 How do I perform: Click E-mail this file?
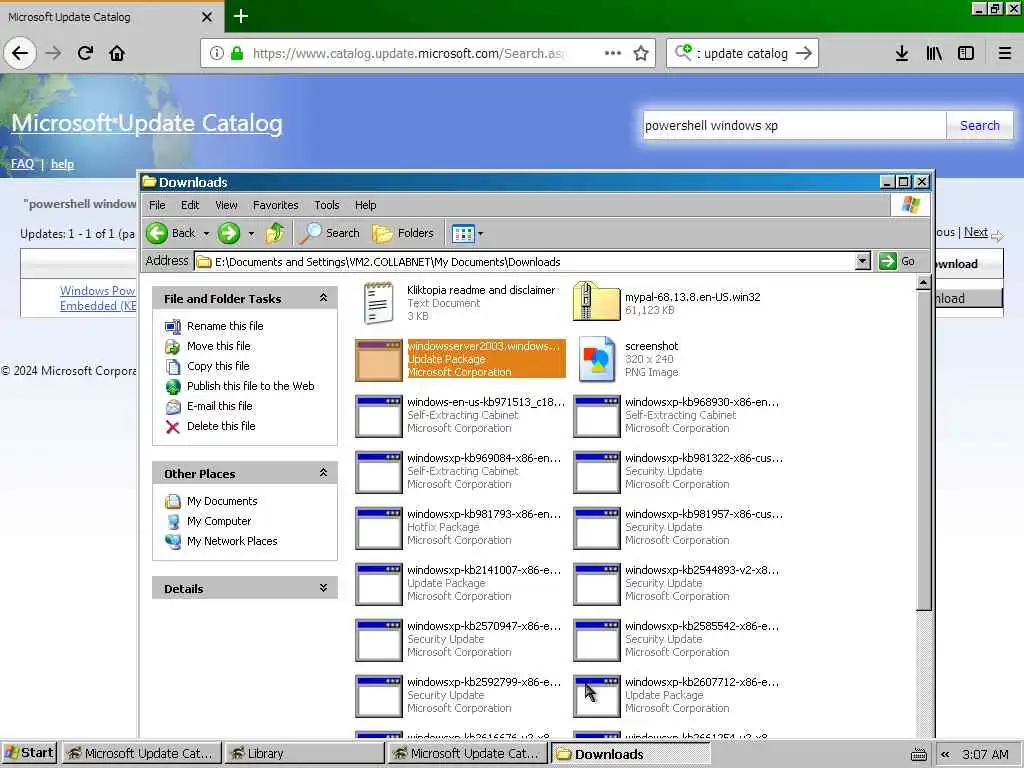coord(219,406)
